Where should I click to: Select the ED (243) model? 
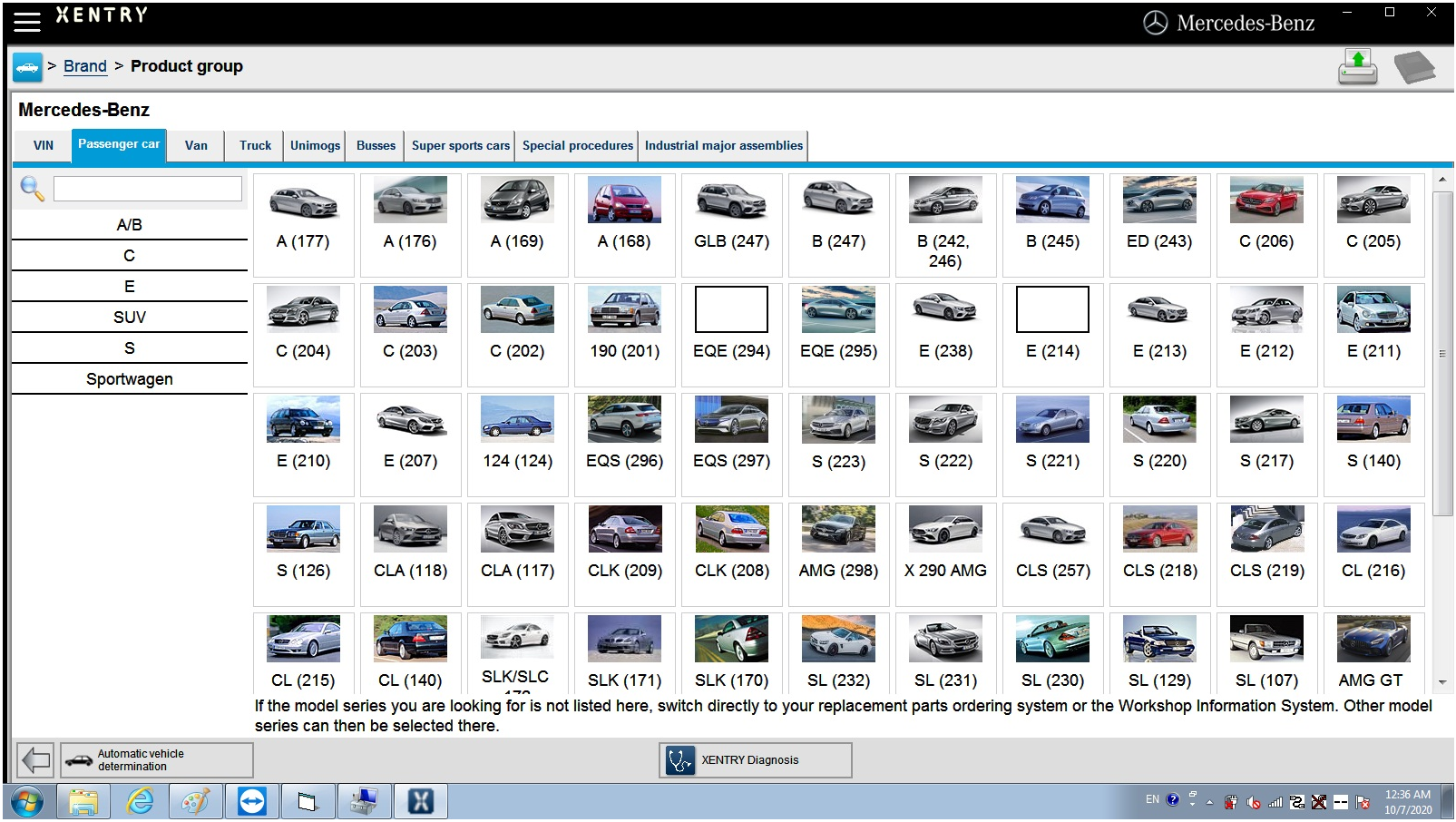click(1159, 225)
